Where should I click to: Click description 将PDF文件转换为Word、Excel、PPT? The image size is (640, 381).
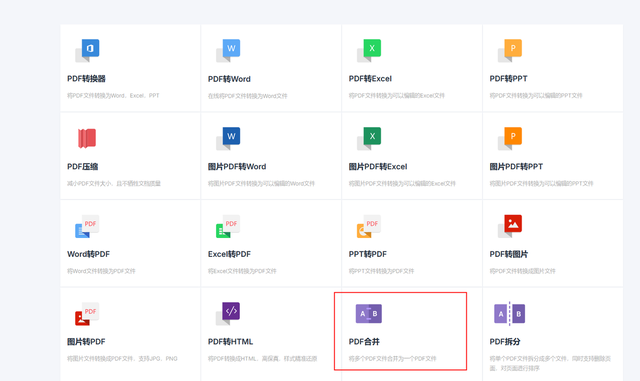tap(113, 96)
